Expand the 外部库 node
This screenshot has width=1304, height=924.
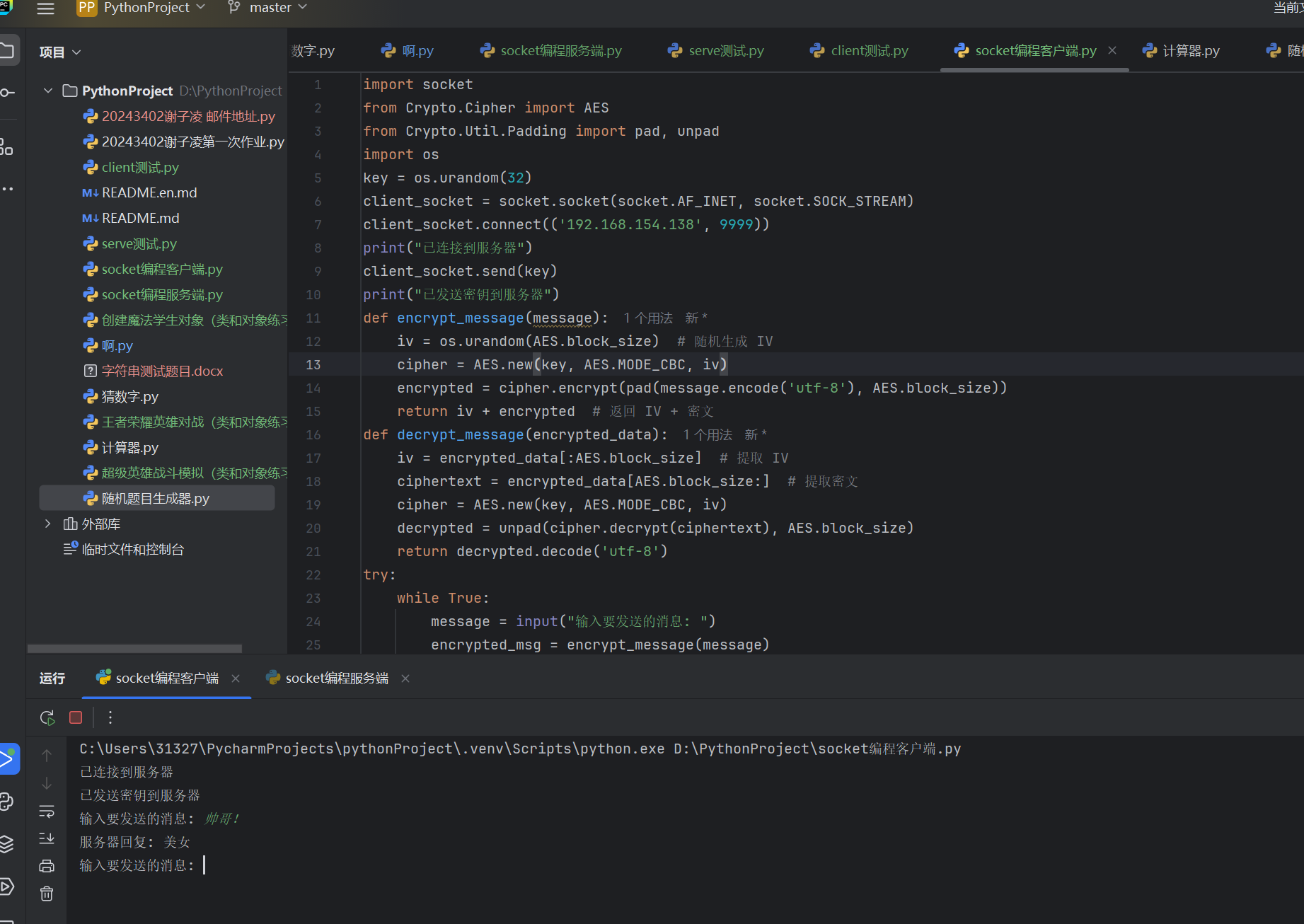point(48,524)
